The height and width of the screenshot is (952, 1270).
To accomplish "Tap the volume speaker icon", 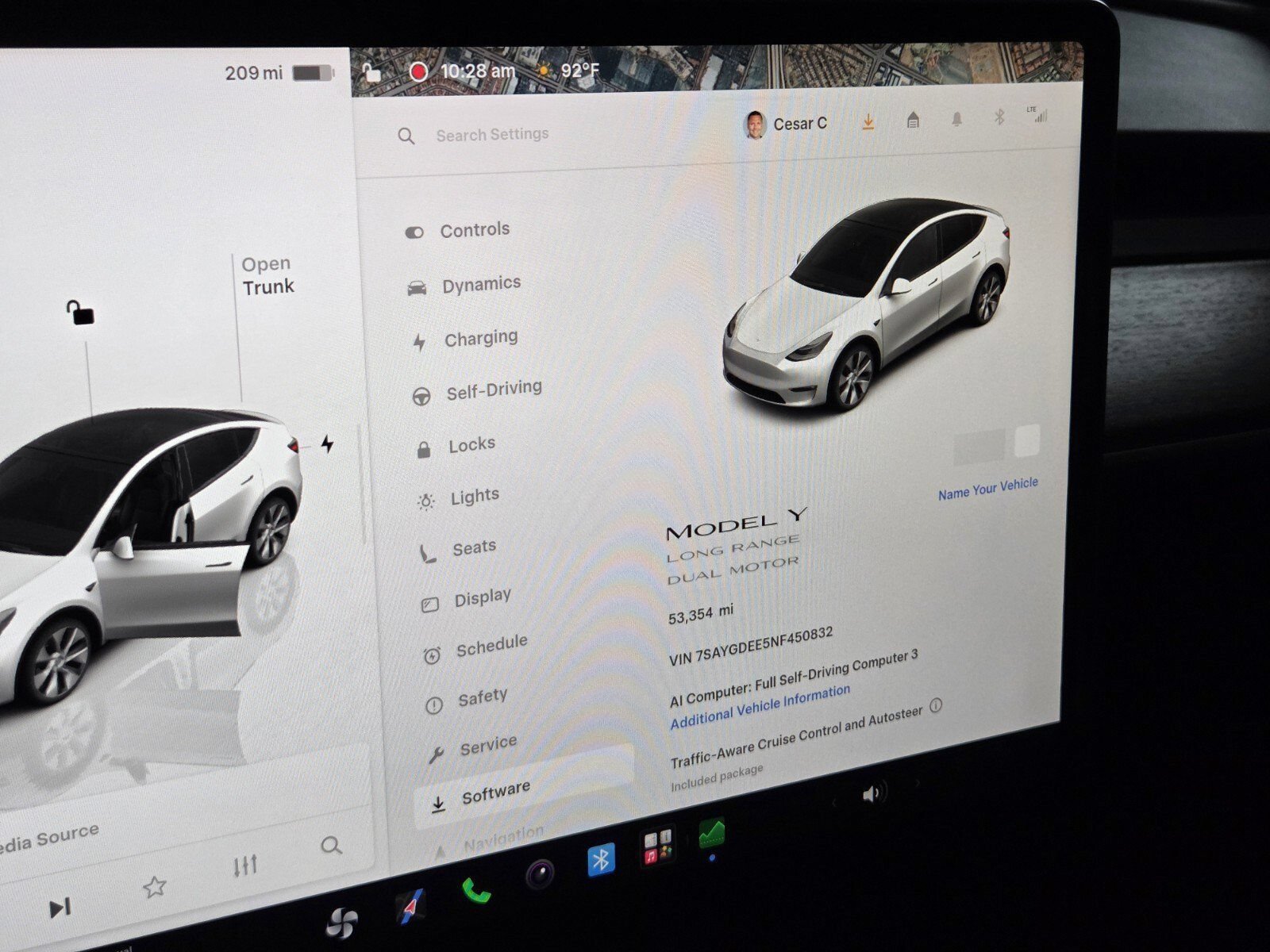I will (x=872, y=793).
